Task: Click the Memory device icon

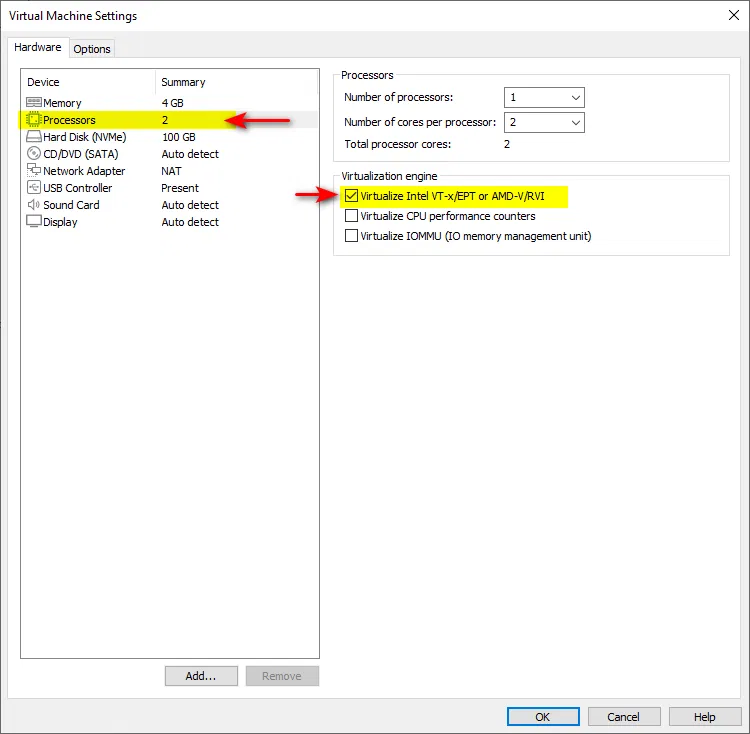Action: pos(33,102)
